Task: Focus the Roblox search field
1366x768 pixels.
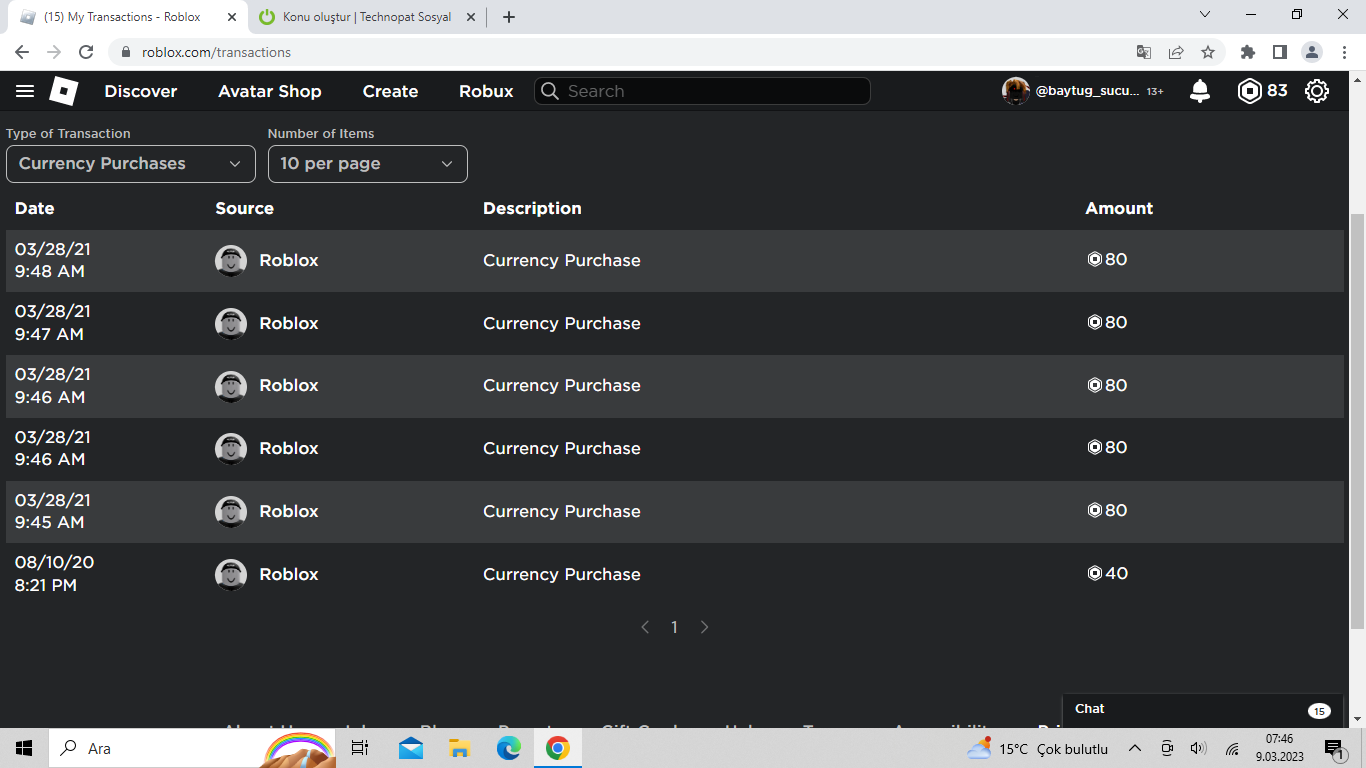Action: [x=702, y=91]
